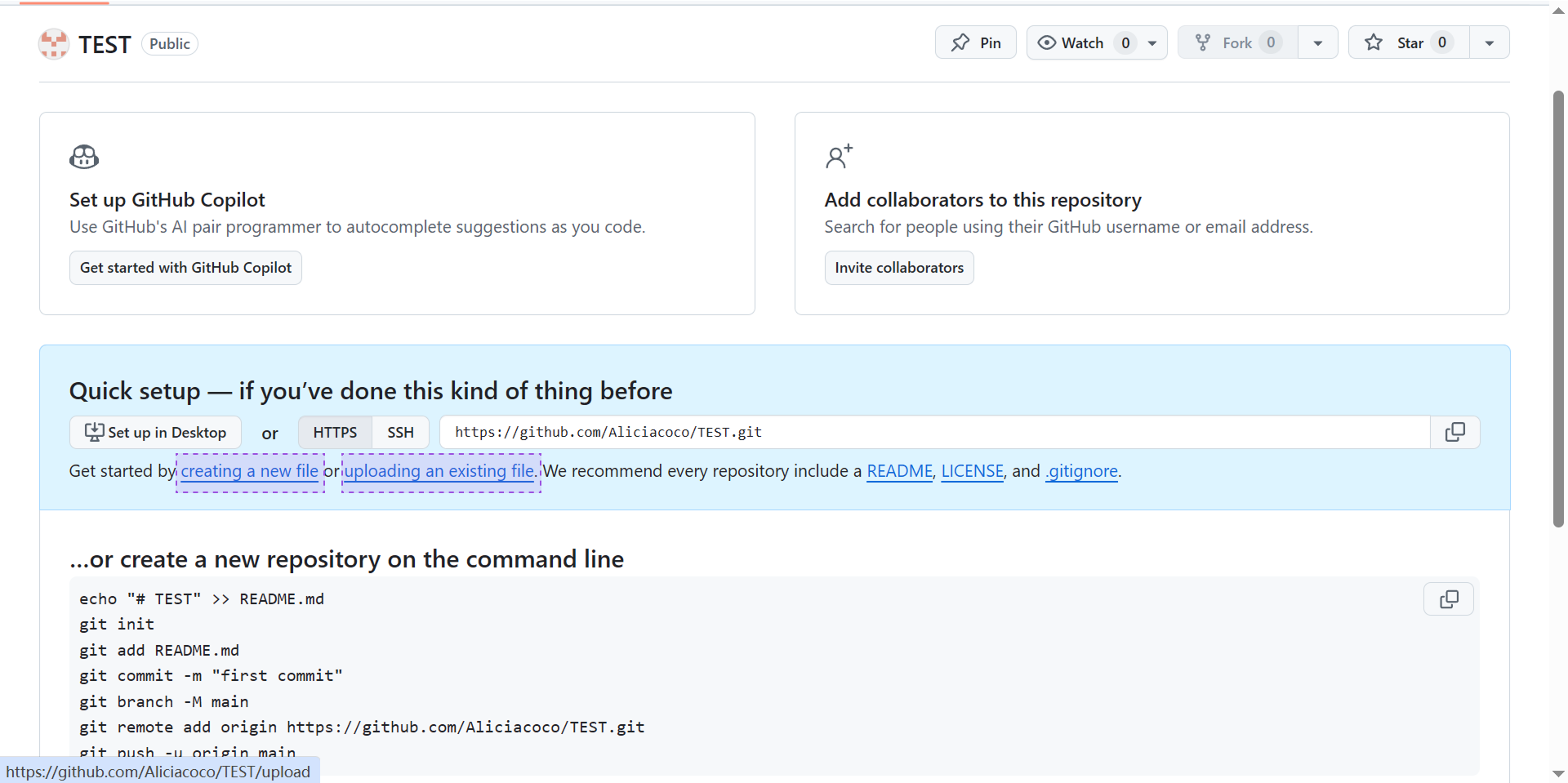Open the Watch notifications dropdown arrow
This screenshot has width=1568, height=783.
point(1152,42)
